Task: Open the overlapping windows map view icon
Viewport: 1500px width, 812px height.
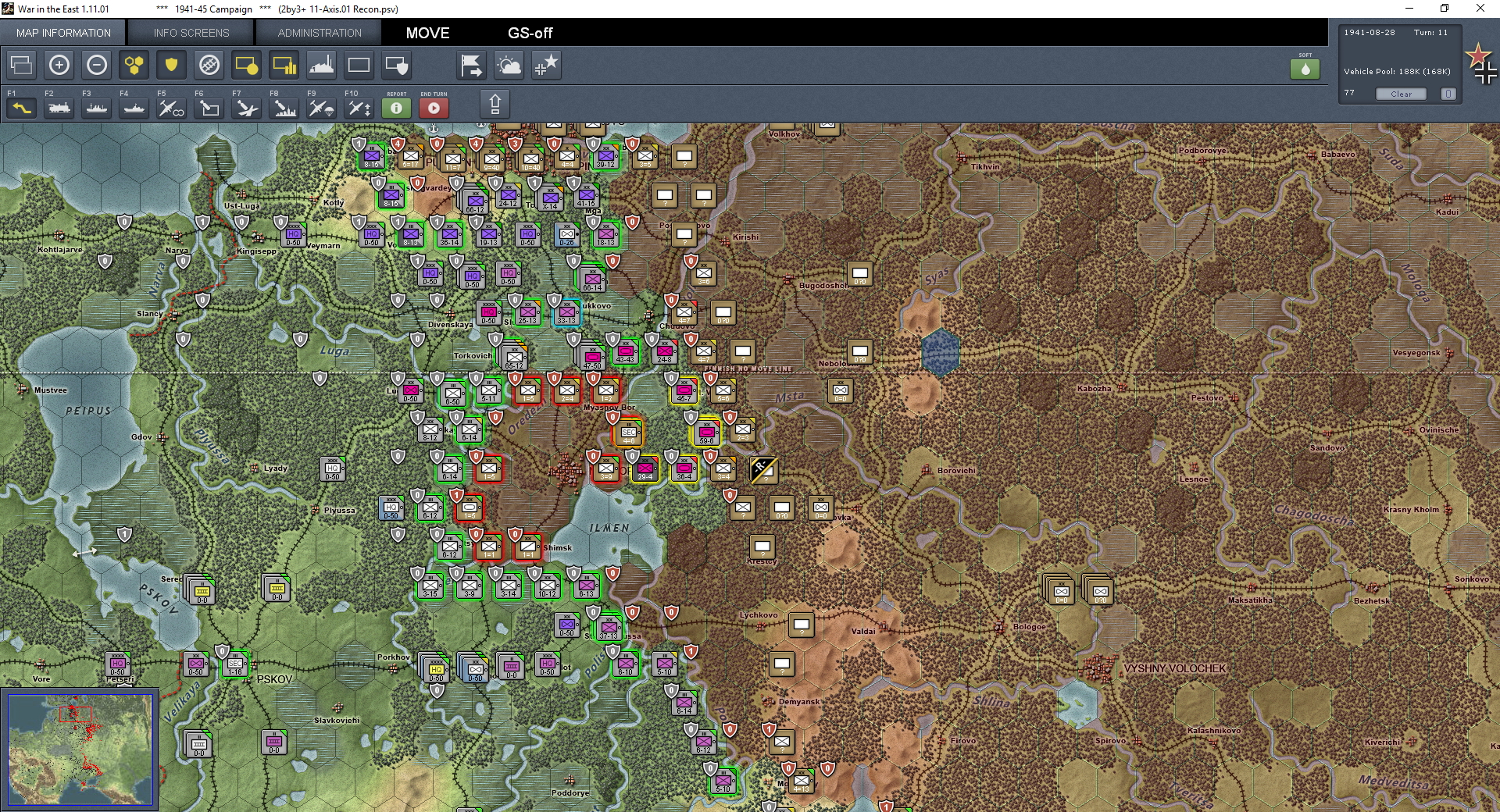Action: [22, 66]
